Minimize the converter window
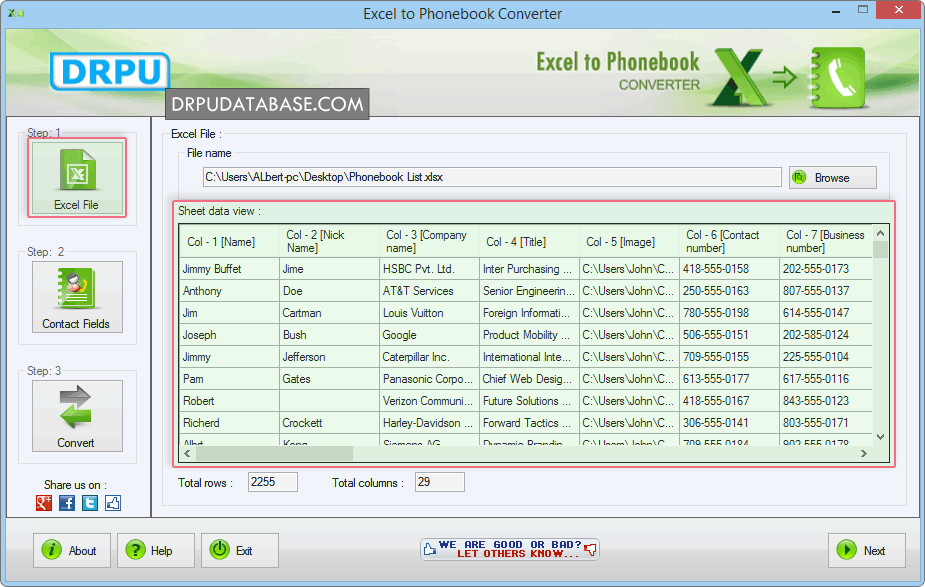925x587 pixels. (836, 10)
